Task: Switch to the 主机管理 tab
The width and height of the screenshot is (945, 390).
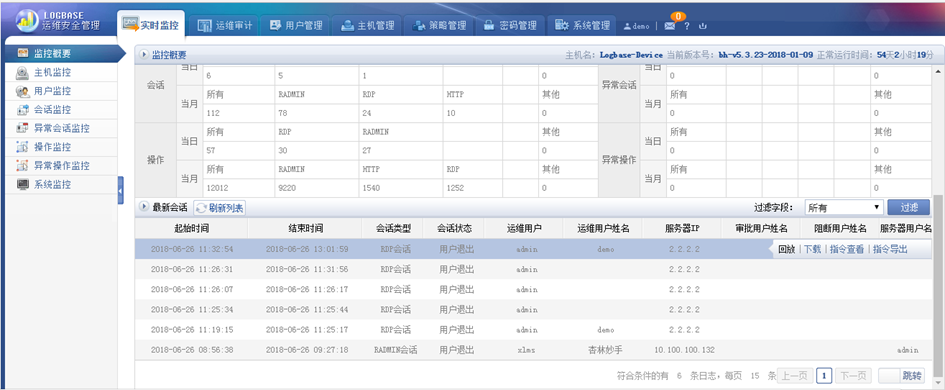Action: pyautogui.click(x=367, y=25)
